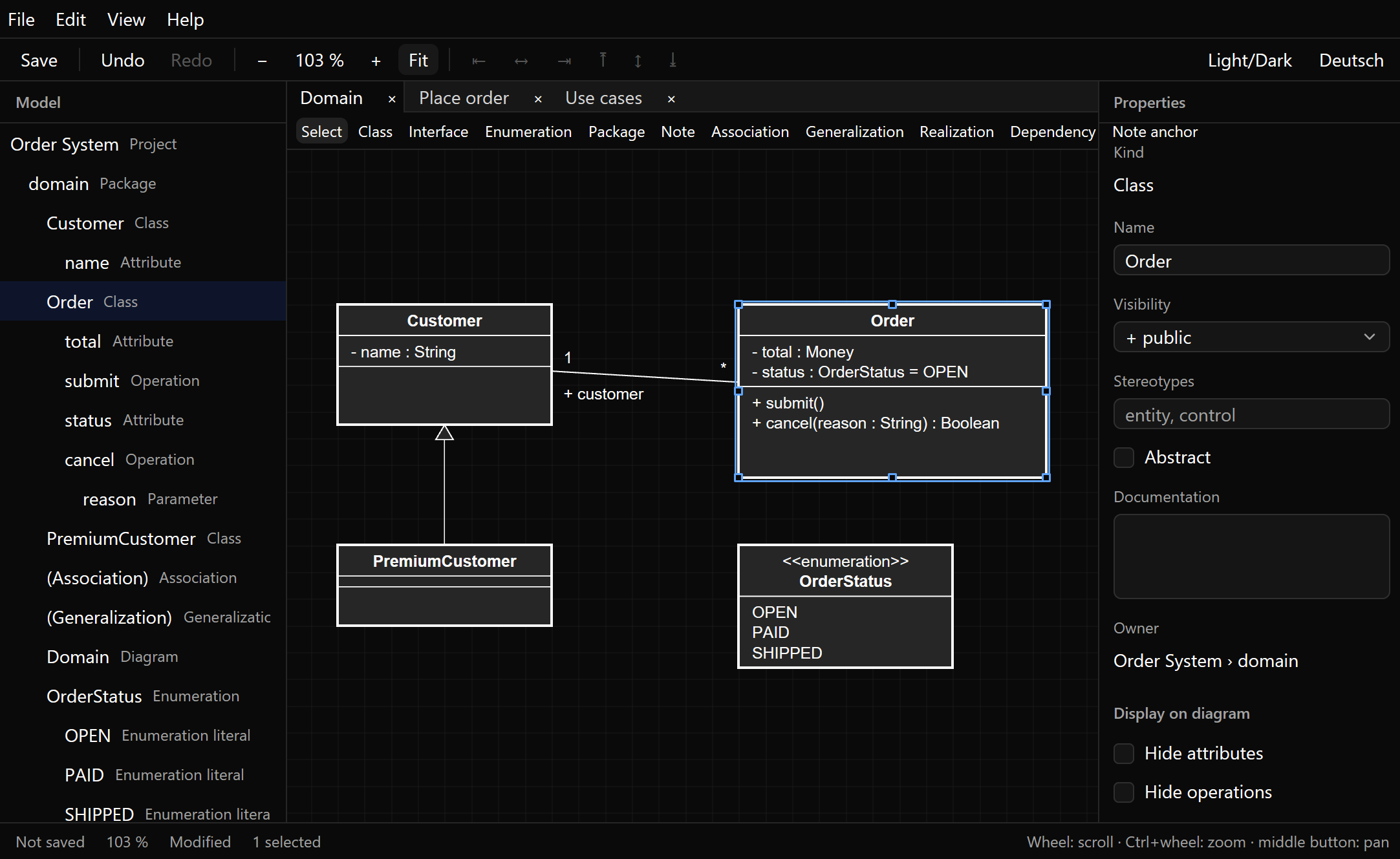The width and height of the screenshot is (1400, 859).
Task: Click the center horizontally alignment icon
Action: click(521, 61)
